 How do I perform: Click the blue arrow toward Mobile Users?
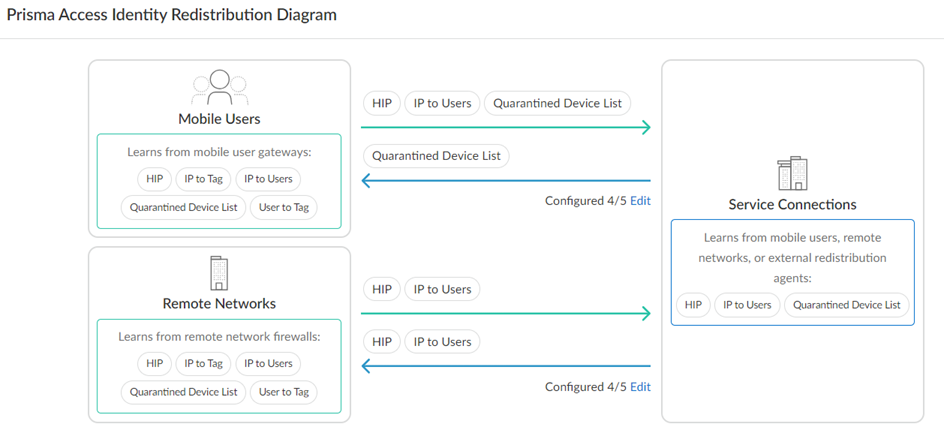(x=505, y=181)
